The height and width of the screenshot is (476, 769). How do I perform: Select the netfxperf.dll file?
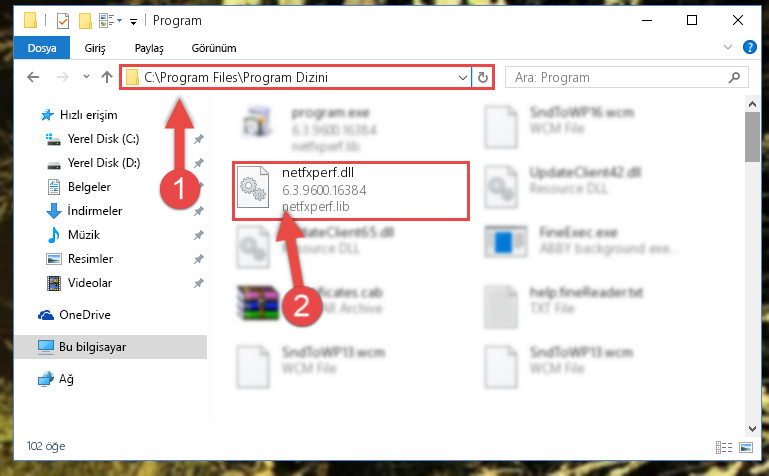pos(351,190)
